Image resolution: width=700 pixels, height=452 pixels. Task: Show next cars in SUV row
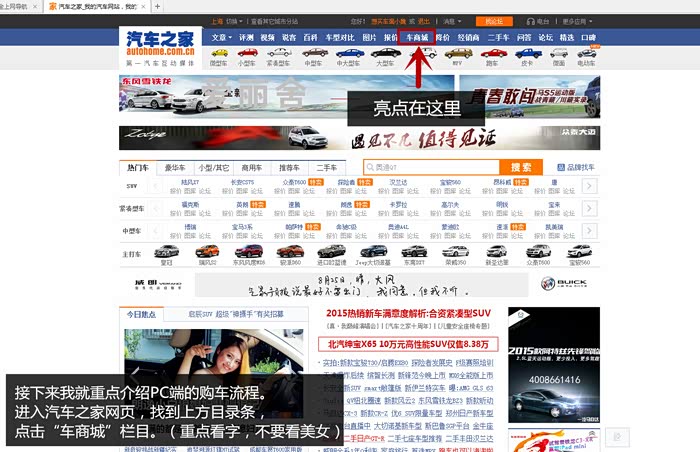(x=589, y=186)
